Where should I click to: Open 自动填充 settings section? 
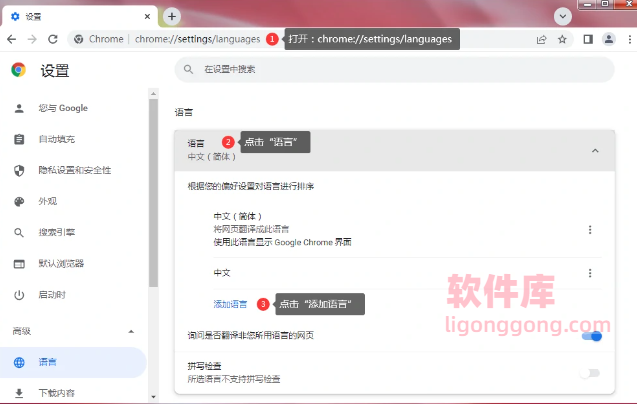56,139
